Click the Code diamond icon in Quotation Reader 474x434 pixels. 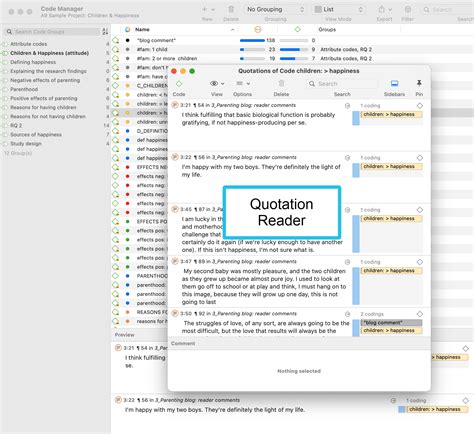(x=179, y=83)
